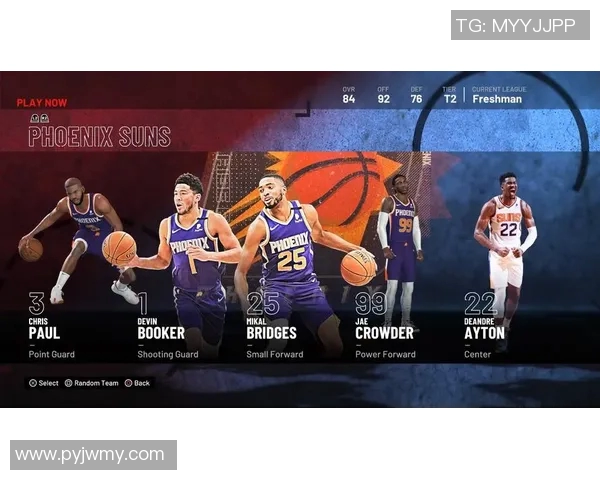Click the Back button prompt icon
Viewport: 600px width, 480px height.
click(x=129, y=383)
